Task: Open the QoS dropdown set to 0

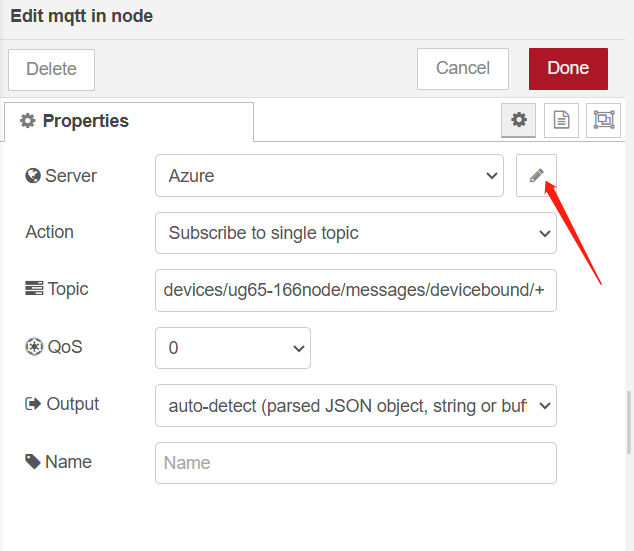Action: tap(233, 348)
